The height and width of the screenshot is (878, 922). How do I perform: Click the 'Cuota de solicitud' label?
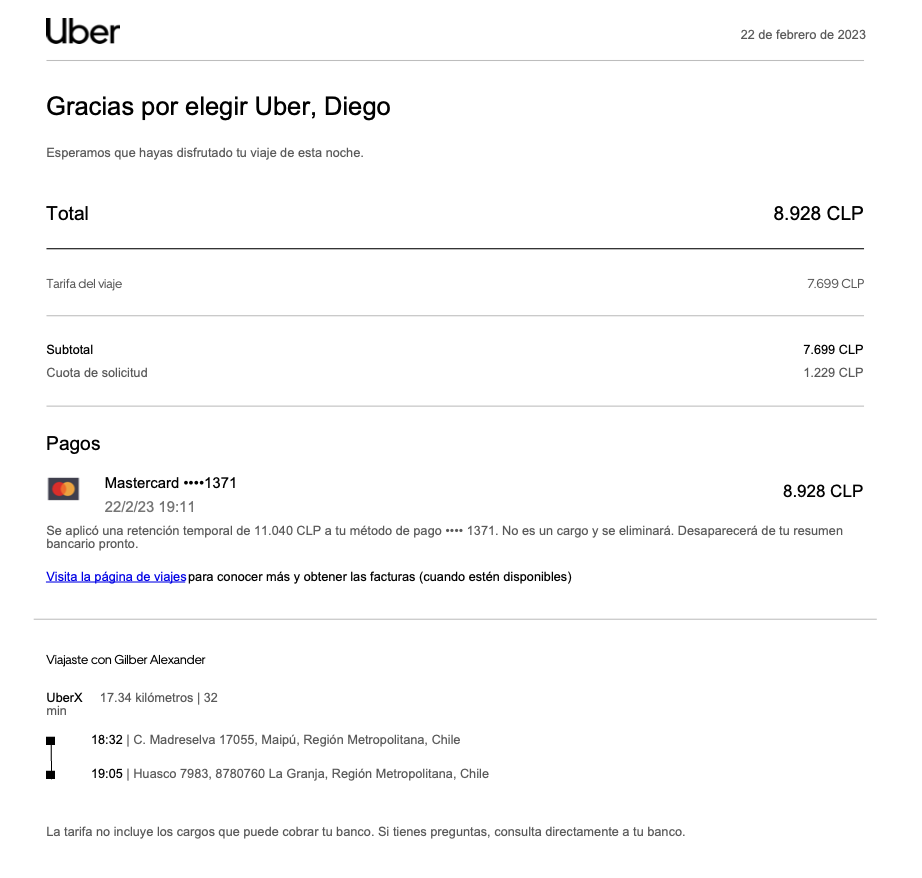[97, 373]
